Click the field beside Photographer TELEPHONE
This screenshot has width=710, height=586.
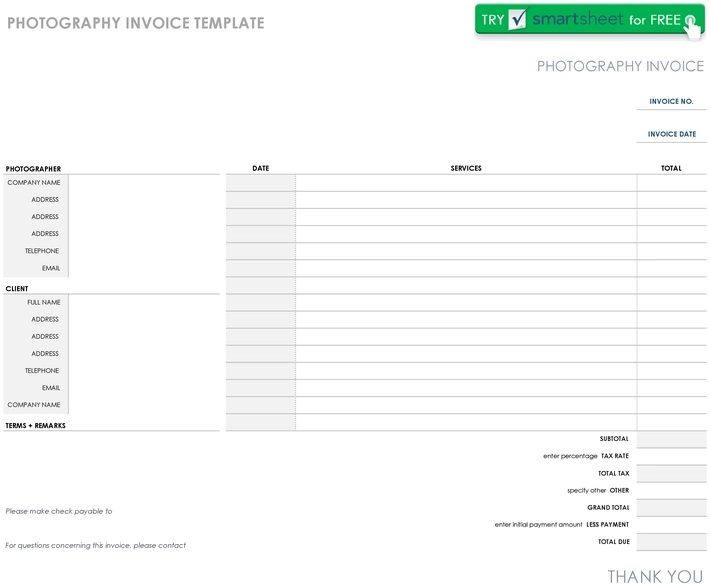pos(144,251)
